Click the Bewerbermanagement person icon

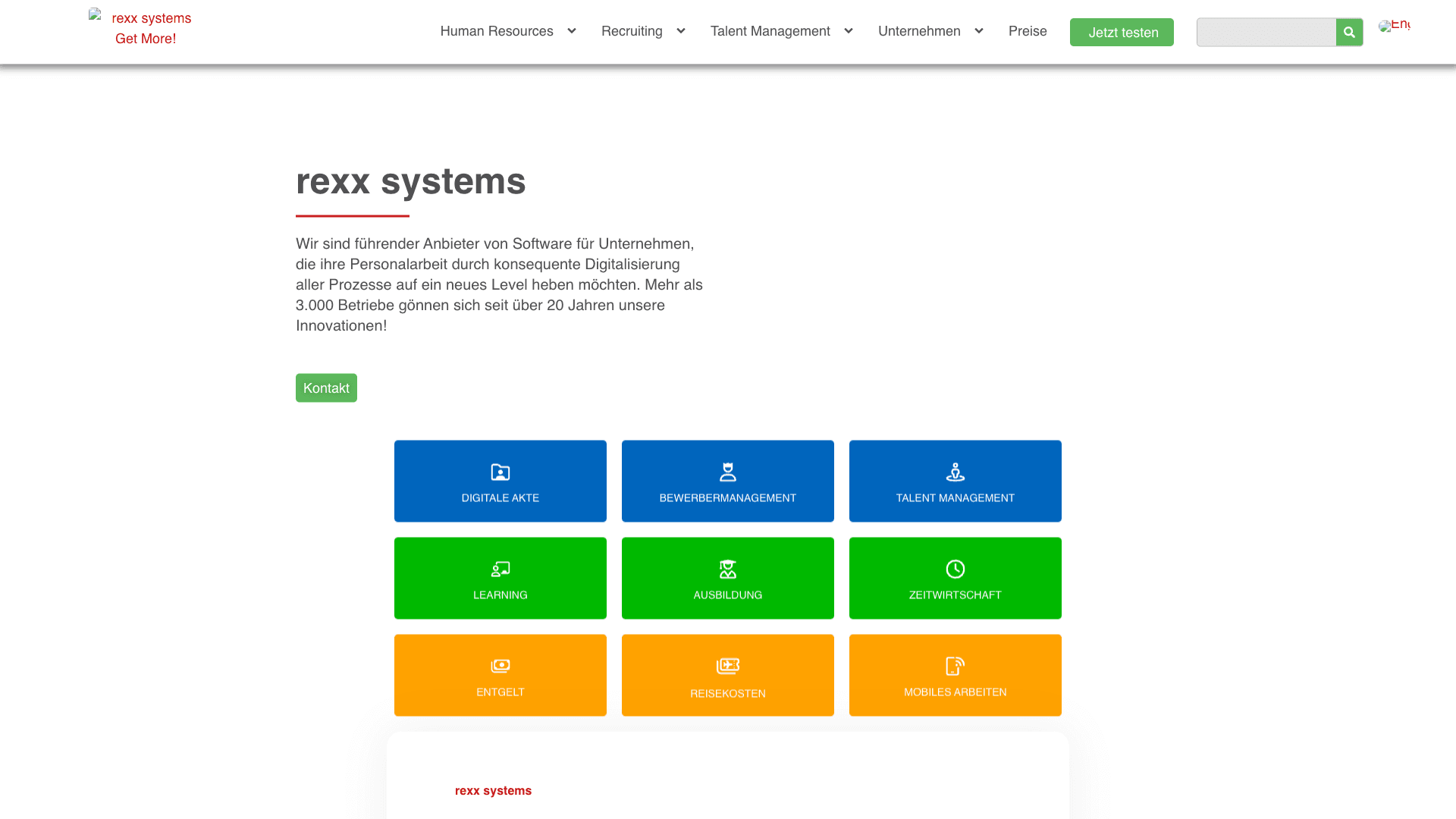tap(728, 472)
